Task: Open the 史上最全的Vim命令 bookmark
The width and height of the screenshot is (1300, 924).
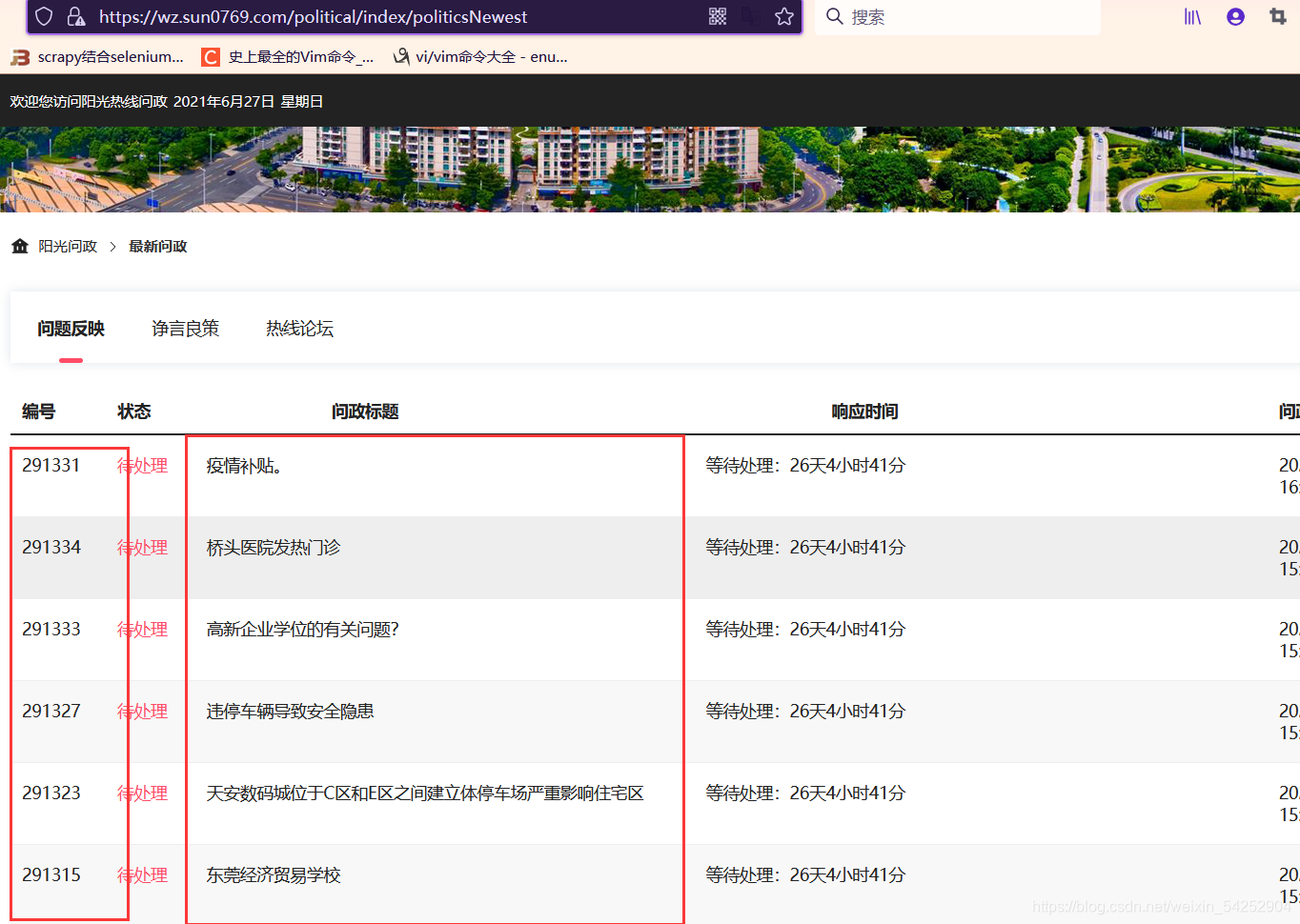Action: click(288, 57)
